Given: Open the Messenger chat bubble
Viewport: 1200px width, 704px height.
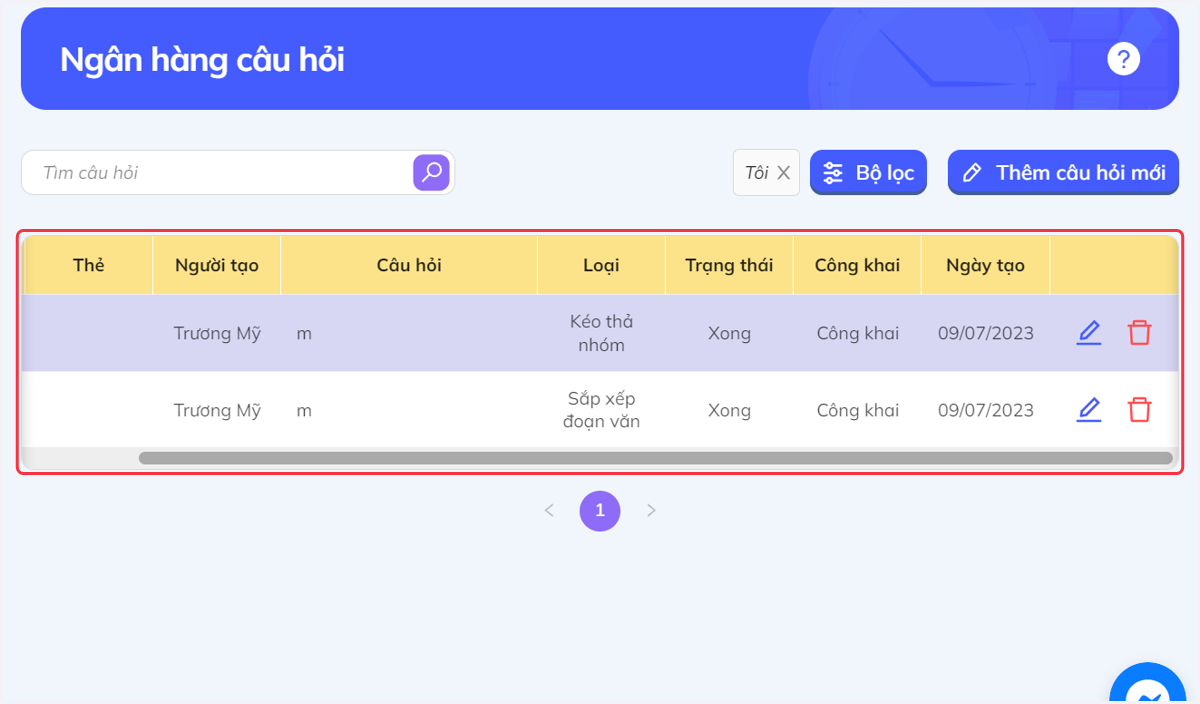Looking at the screenshot, I should [1148, 685].
